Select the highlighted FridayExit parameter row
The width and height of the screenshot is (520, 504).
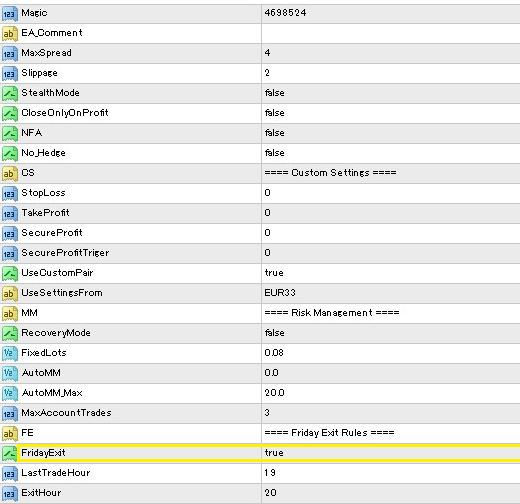(x=260, y=453)
